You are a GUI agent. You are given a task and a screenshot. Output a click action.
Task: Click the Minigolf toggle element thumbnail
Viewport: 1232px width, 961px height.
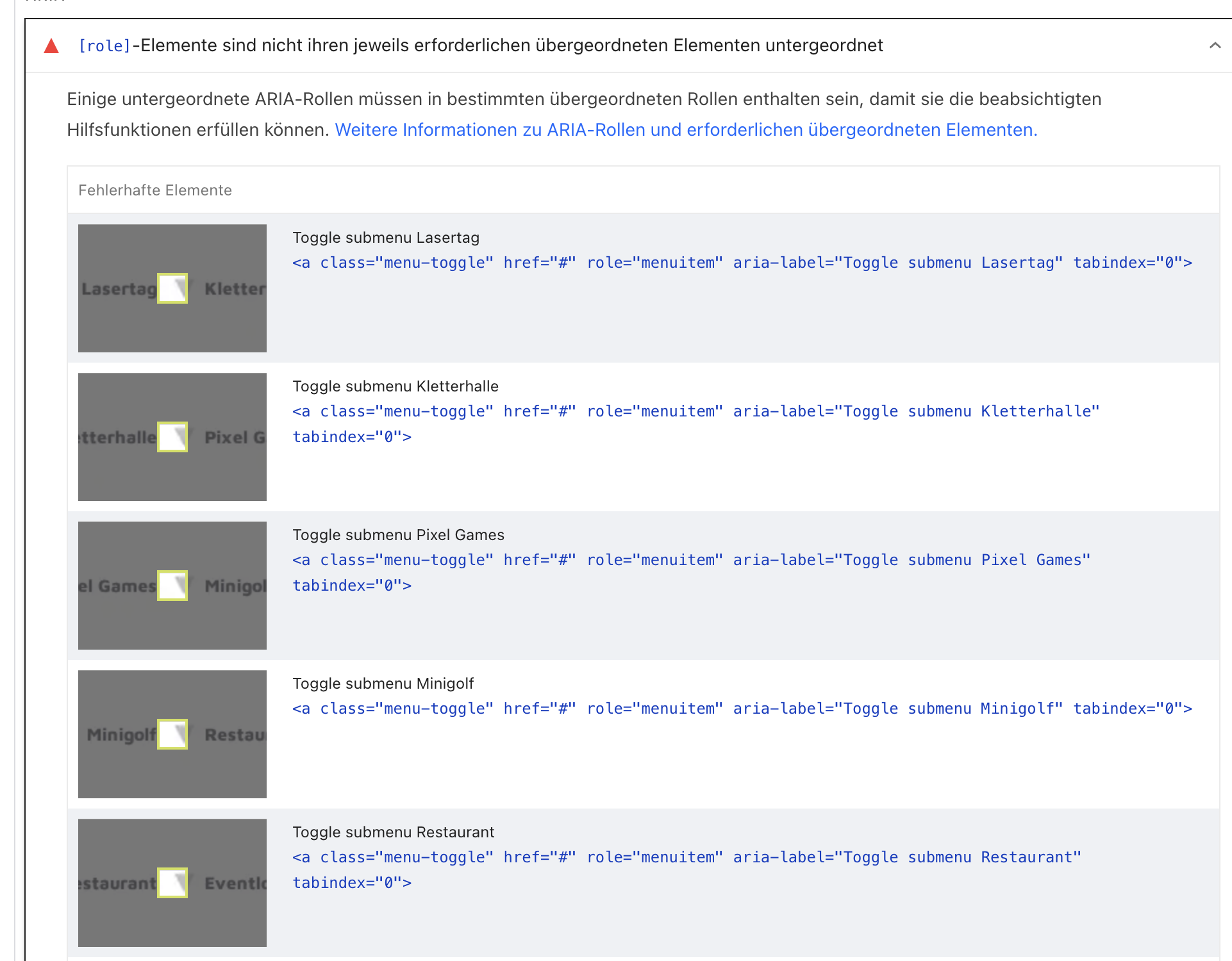click(172, 734)
